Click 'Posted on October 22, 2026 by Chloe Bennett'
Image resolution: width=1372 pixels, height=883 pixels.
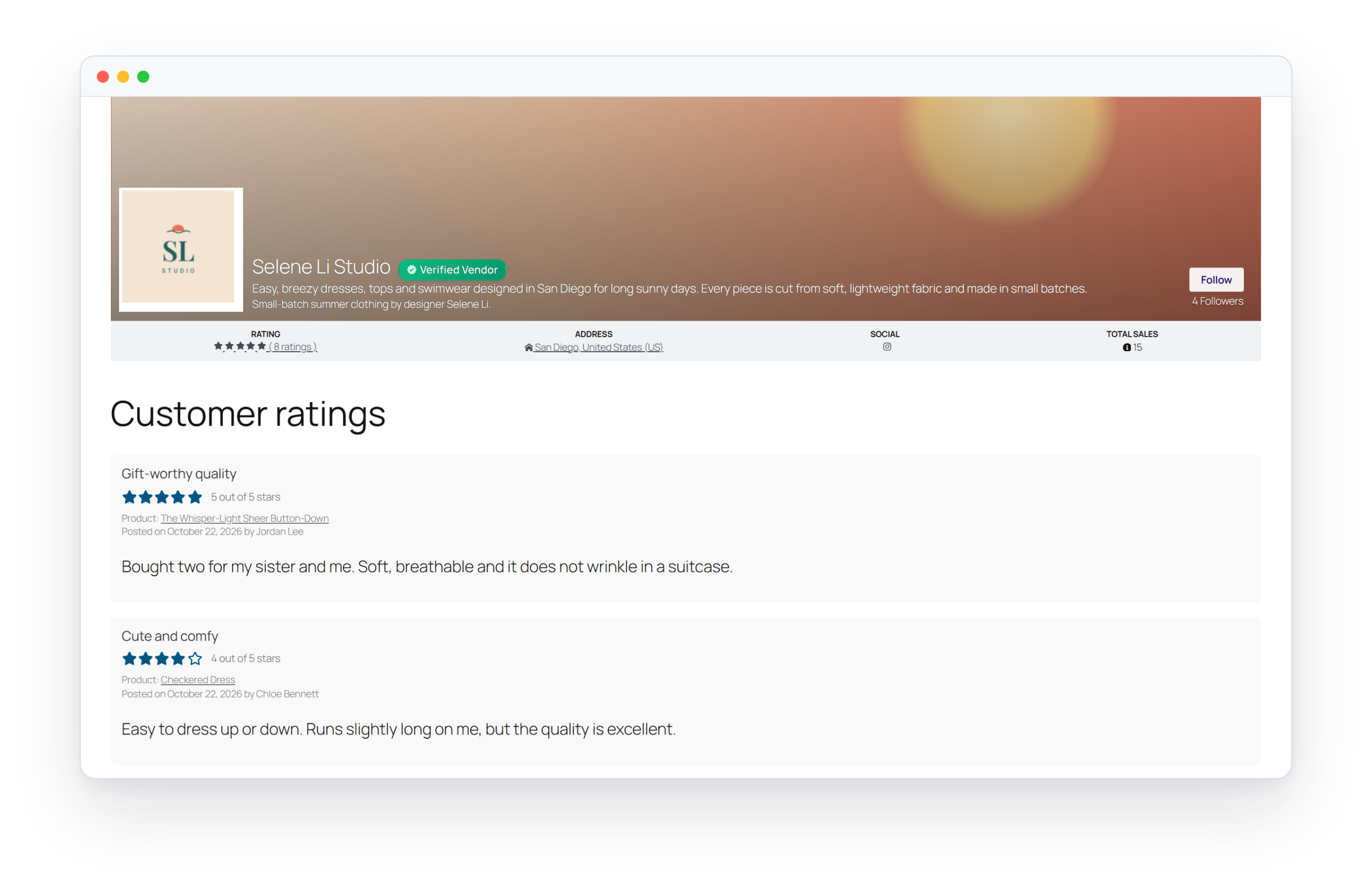220,694
